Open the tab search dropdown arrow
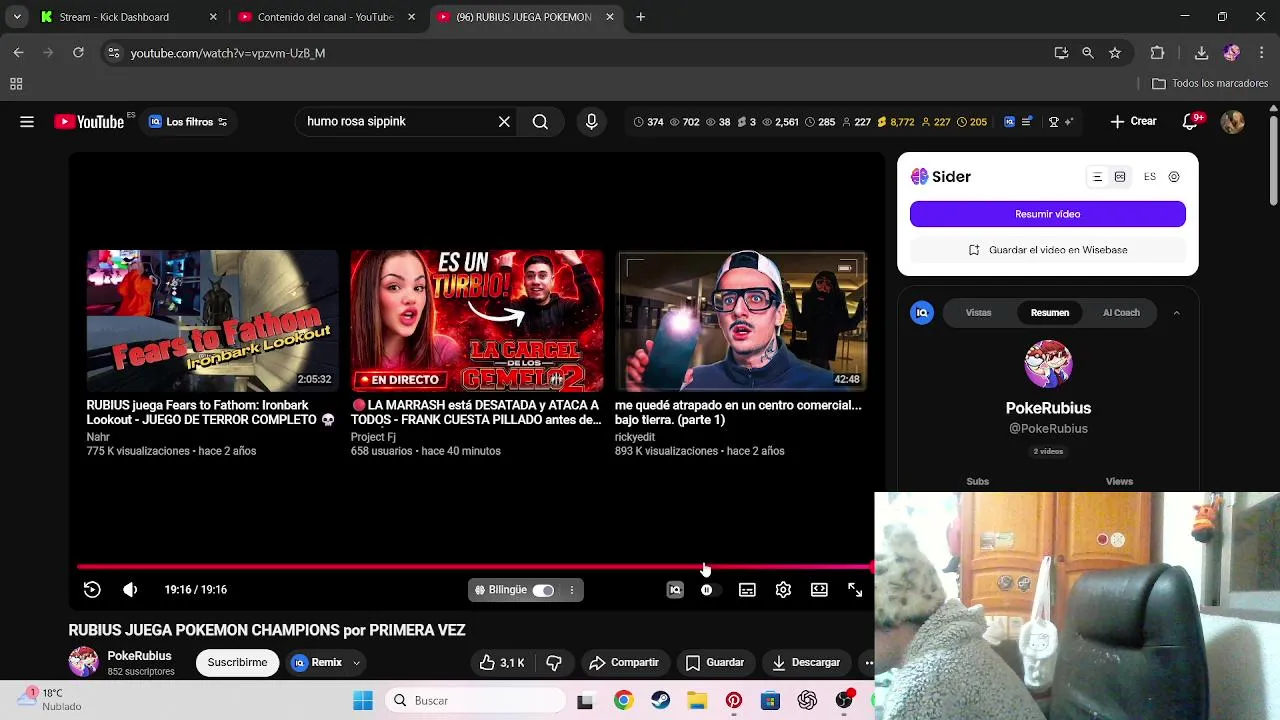This screenshot has height=720, width=1280. [16, 17]
